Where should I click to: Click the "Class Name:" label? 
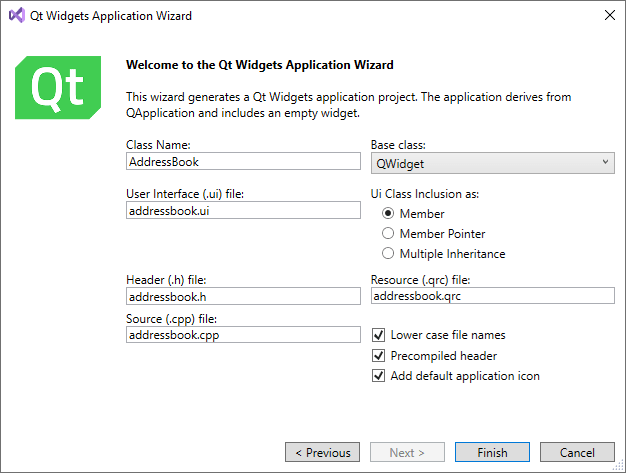[x=158, y=144]
